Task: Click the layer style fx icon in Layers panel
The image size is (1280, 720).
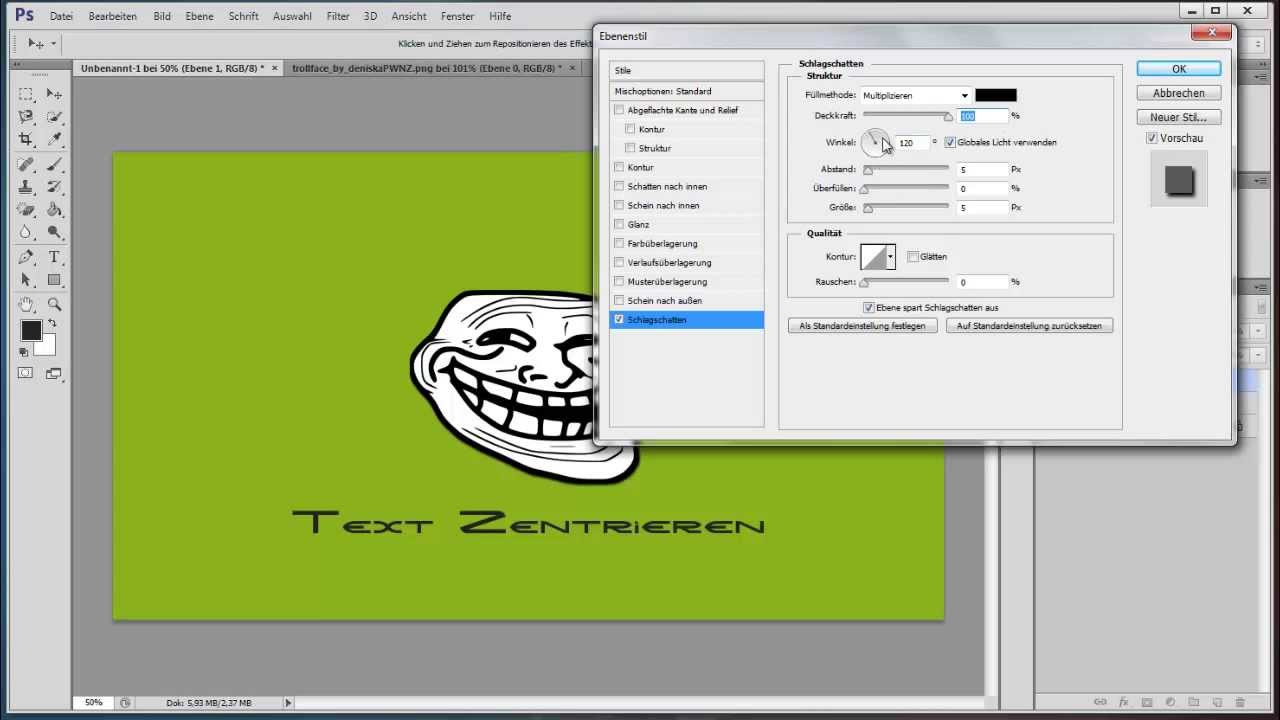Action: tap(1123, 702)
